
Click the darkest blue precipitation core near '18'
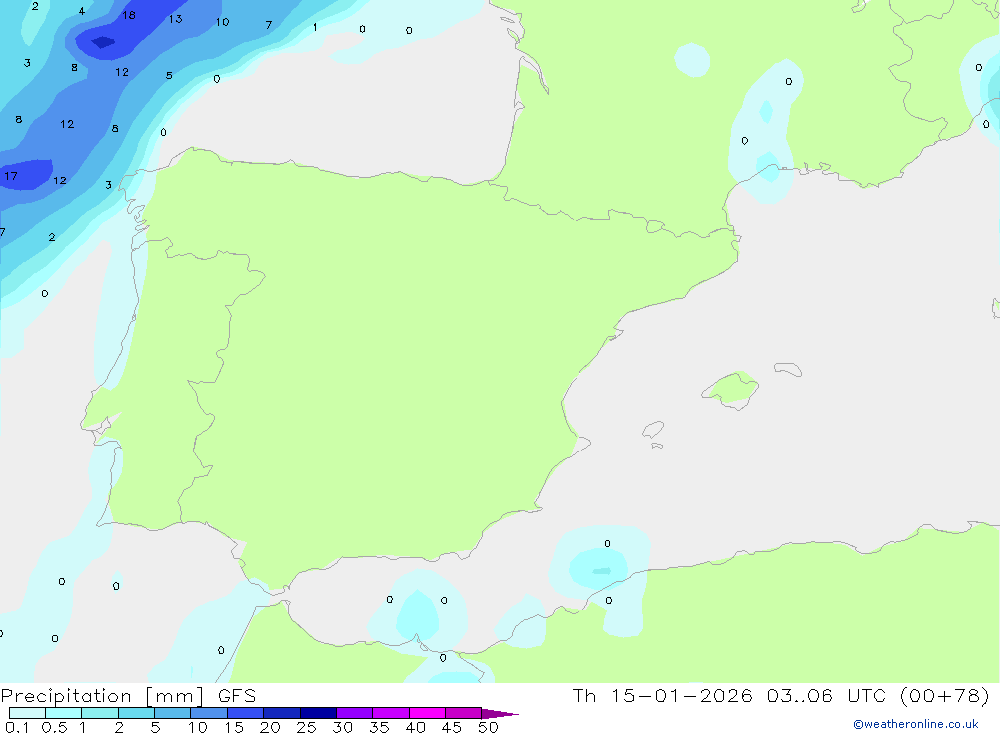pos(103,43)
